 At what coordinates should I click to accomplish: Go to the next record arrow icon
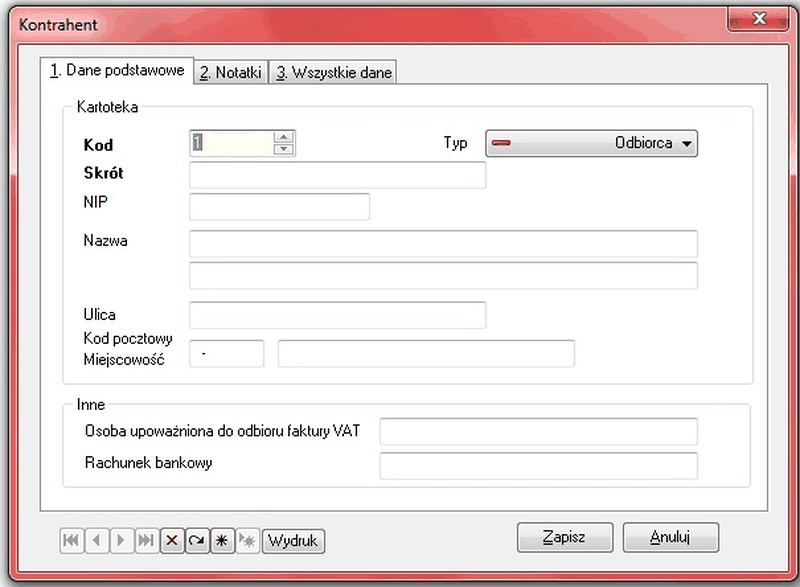[x=121, y=541]
